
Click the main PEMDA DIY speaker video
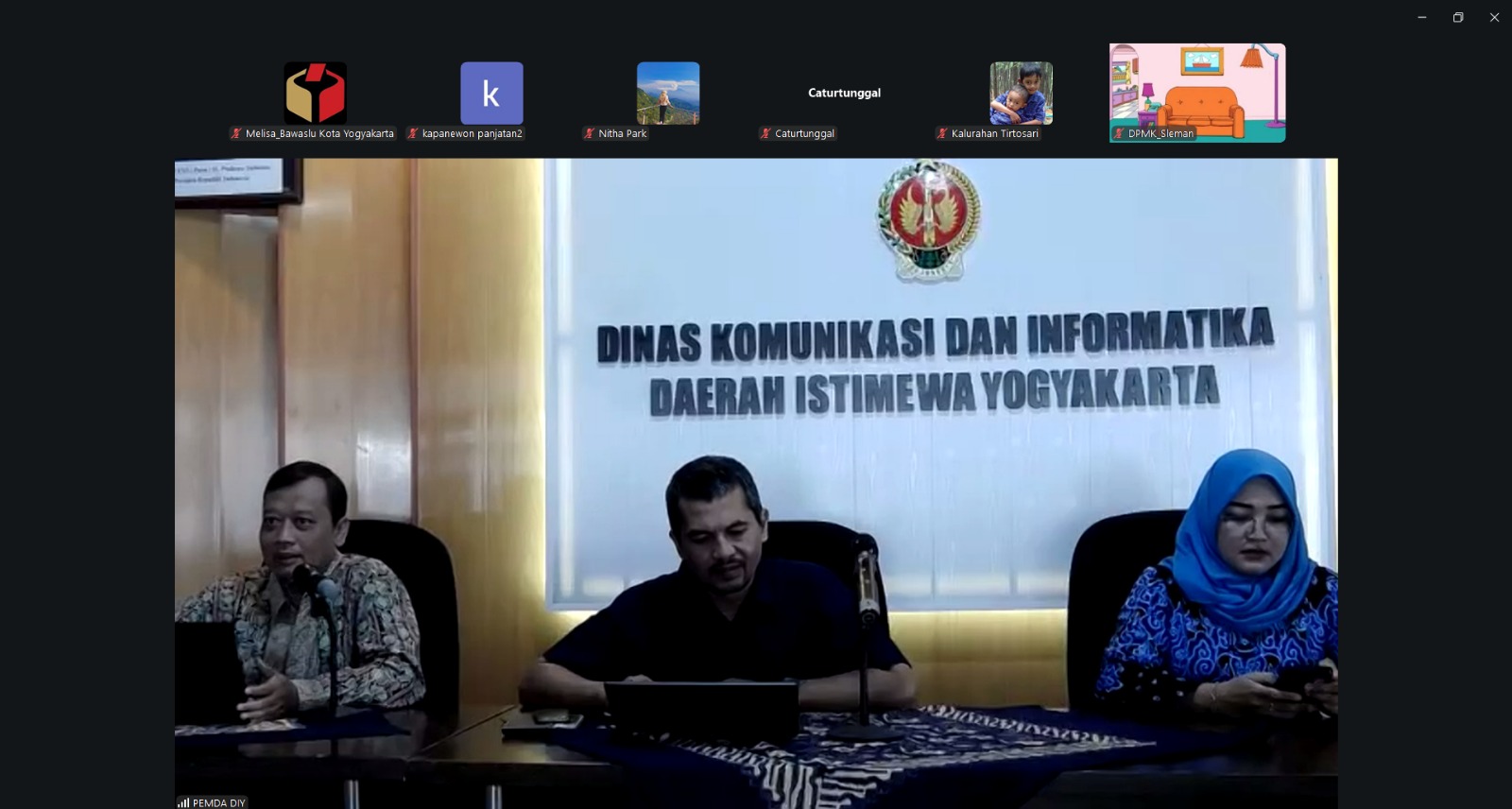756,483
